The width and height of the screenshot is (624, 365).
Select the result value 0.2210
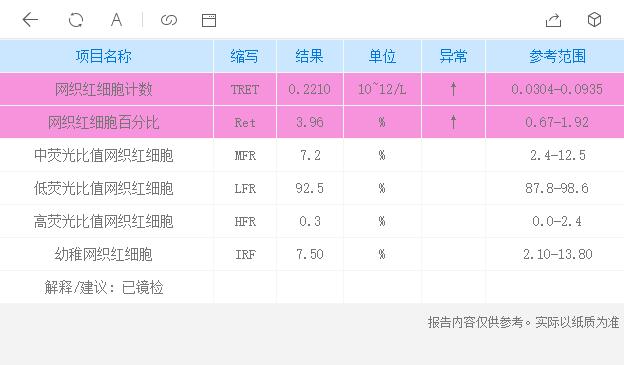310,89
